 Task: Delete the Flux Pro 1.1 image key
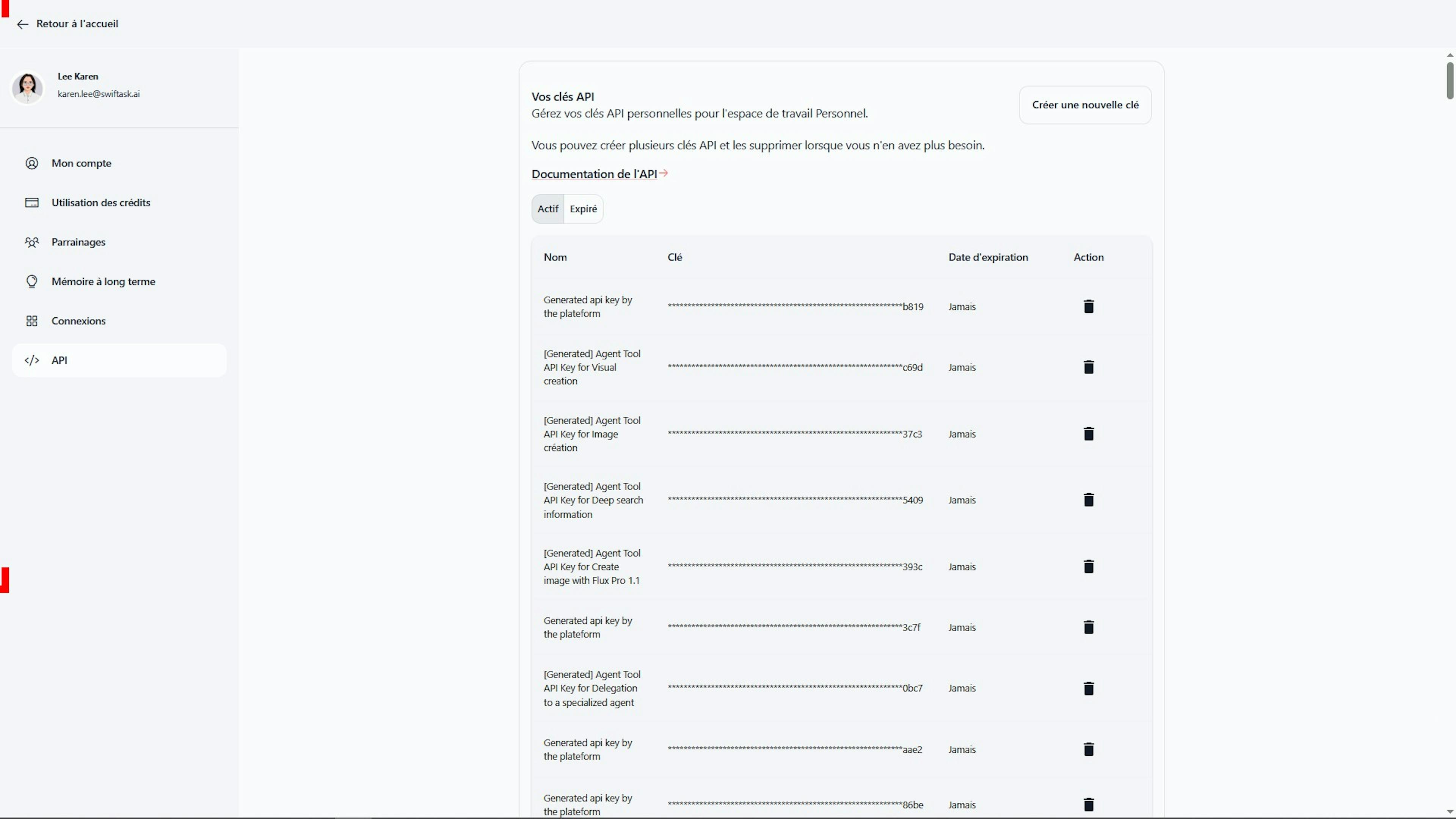[1089, 567]
